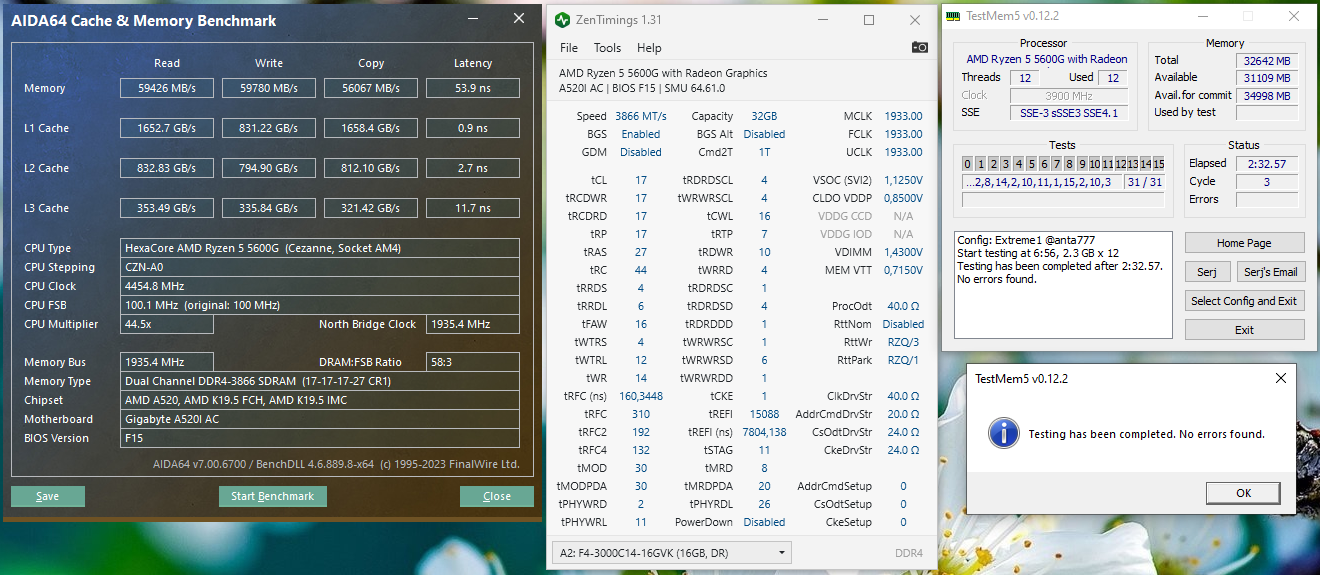The image size is (1320, 575).
Task: Click the CPU Type field in AIDA64
Action: [x=320, y=248]
